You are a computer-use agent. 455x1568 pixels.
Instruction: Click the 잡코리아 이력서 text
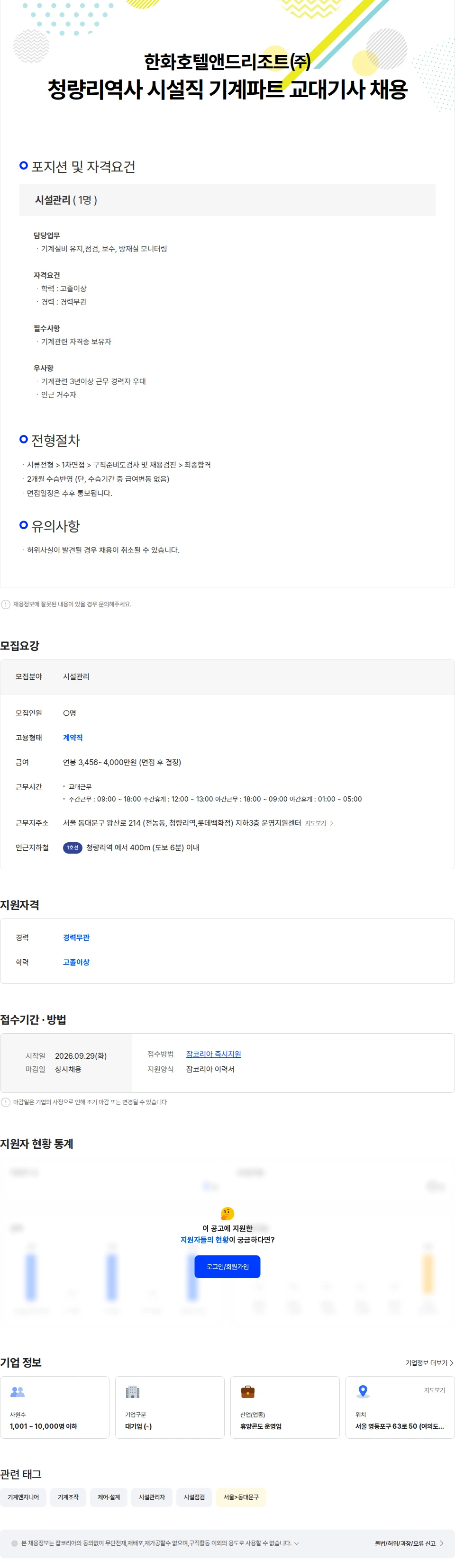(x=210, y=1069)
